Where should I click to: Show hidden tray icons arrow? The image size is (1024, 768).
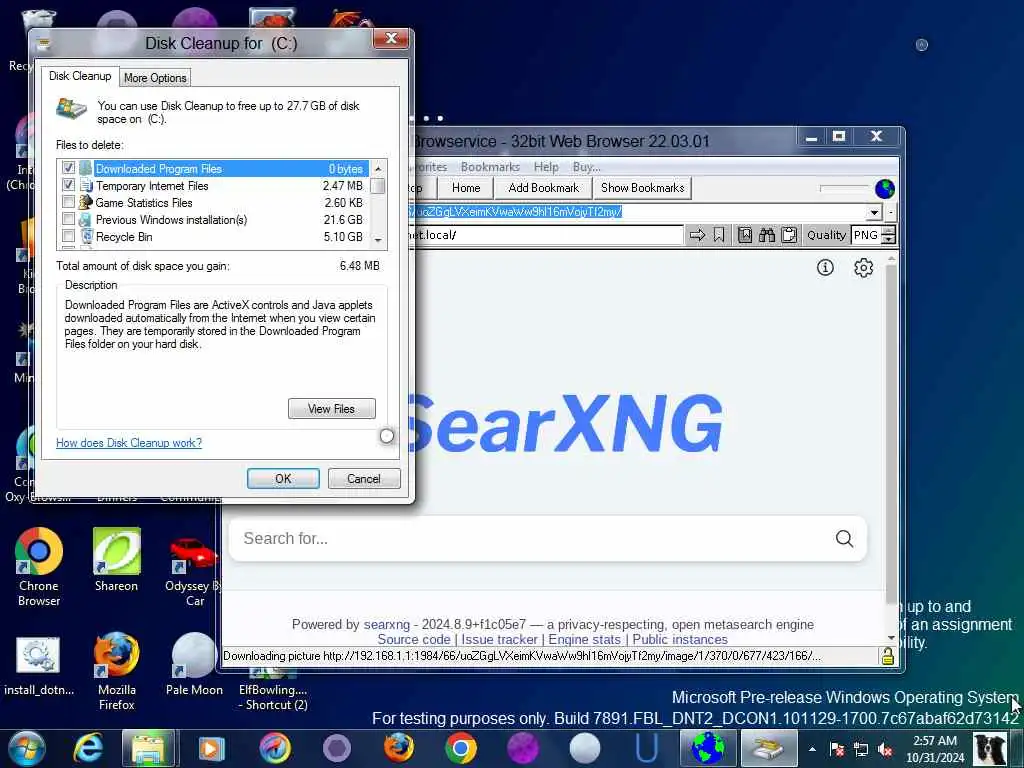click(x=812, y=749)
